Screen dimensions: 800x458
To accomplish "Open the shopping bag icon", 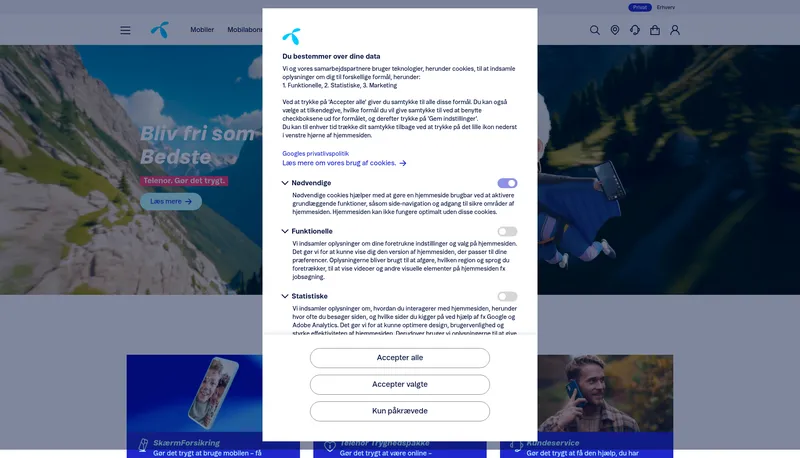I will click(x=655, y=30).
